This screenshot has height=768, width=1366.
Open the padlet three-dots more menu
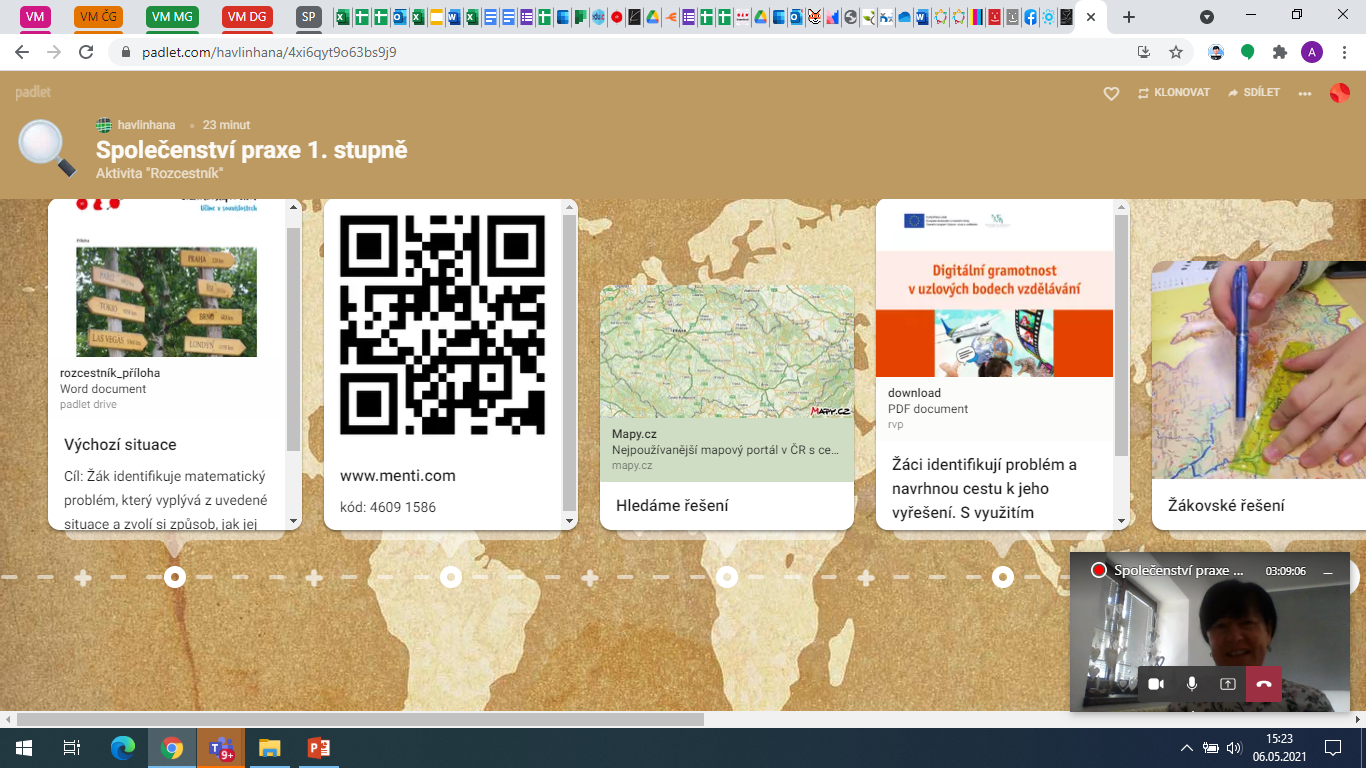[1304, 93]
